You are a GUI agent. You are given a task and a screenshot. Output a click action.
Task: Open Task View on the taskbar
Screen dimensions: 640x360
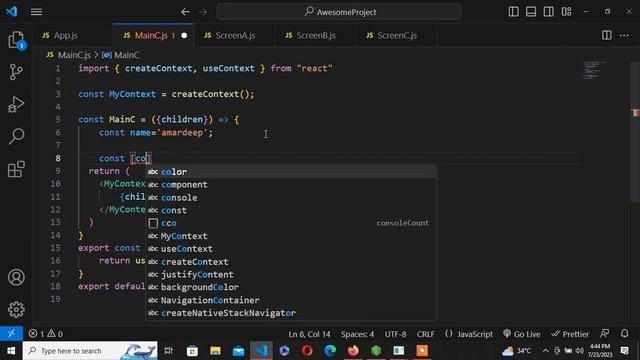click(169, 351)
